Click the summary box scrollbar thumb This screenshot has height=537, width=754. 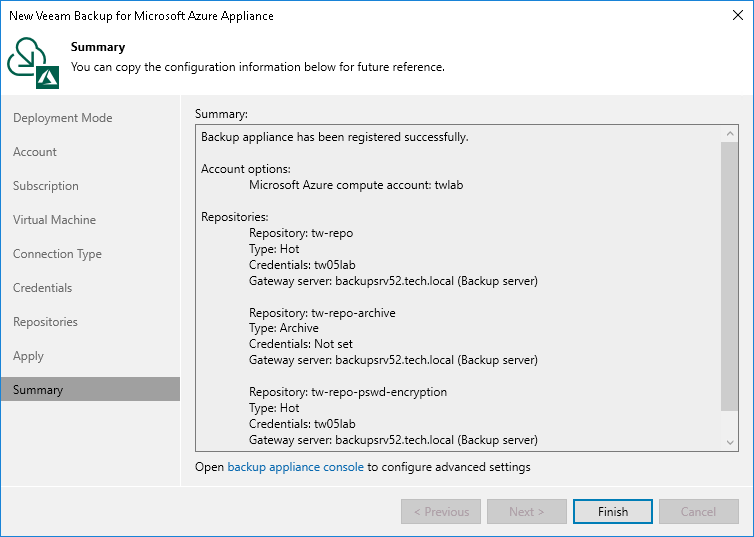click(730, 275)
